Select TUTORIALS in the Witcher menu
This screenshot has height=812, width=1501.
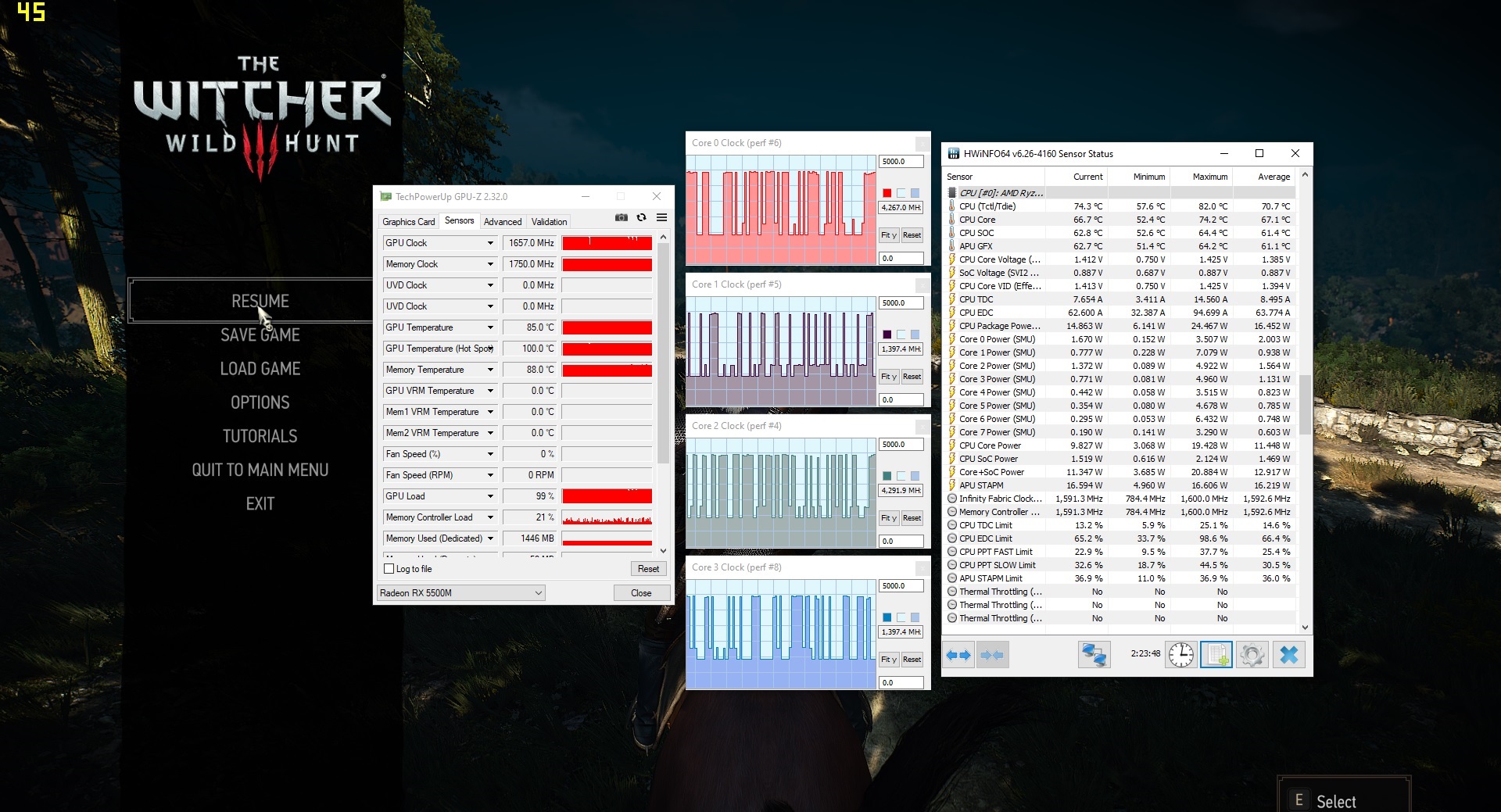pos(260,436)
